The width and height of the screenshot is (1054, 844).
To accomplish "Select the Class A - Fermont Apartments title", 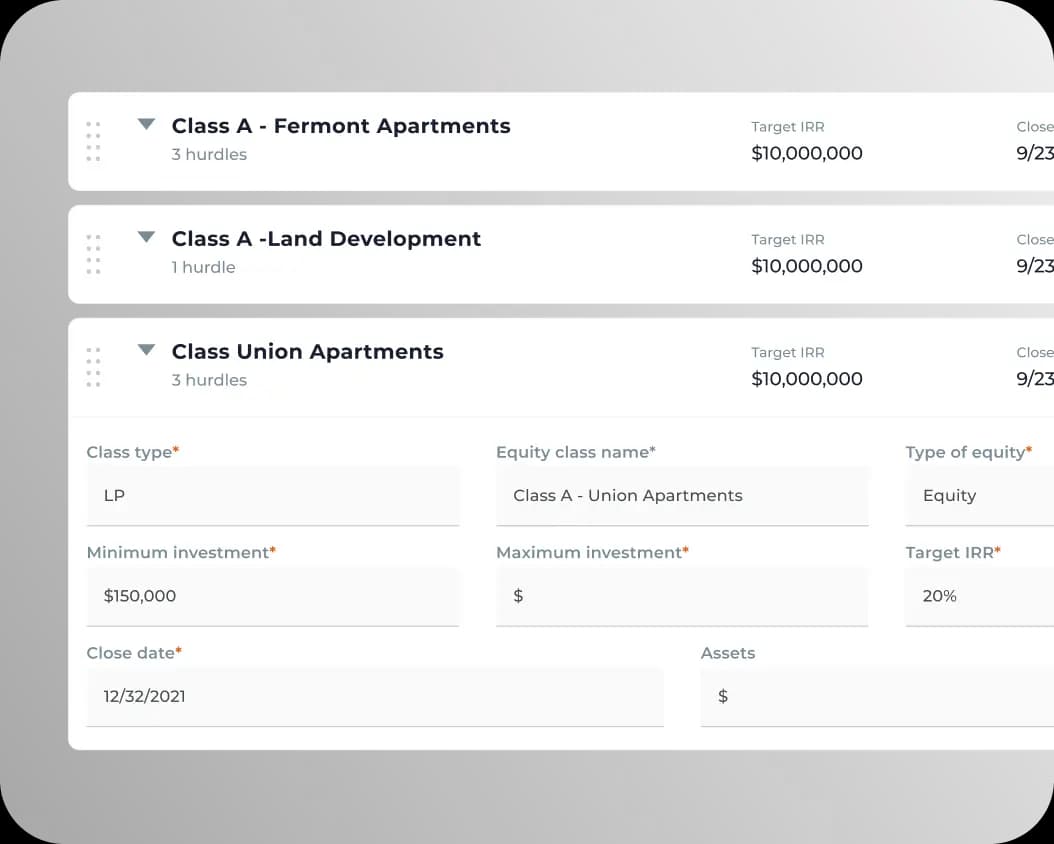I will coord(341,126).
